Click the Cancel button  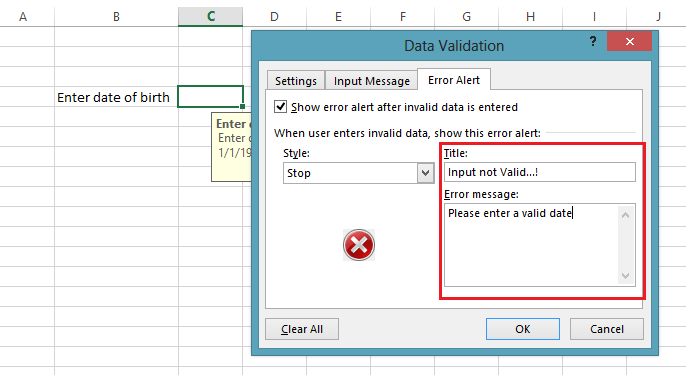[x=607, y=329]
